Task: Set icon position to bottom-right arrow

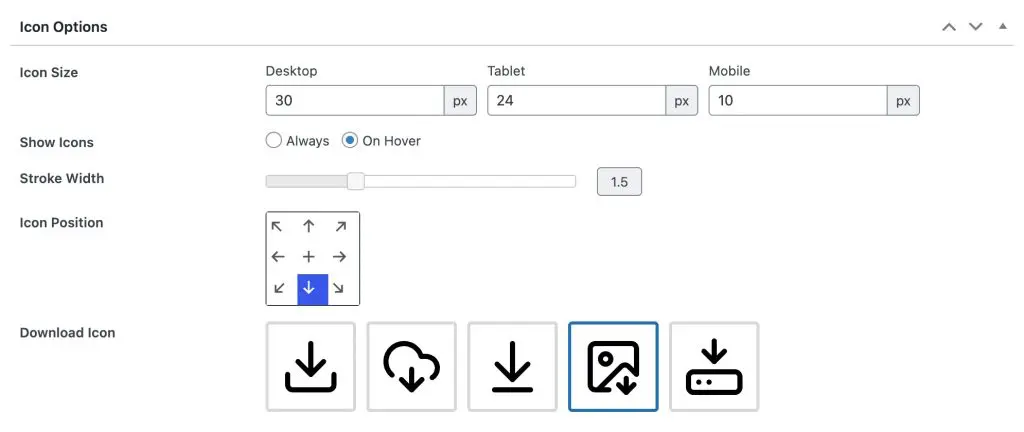Action: pyautogui.click(x=340, y=288)
